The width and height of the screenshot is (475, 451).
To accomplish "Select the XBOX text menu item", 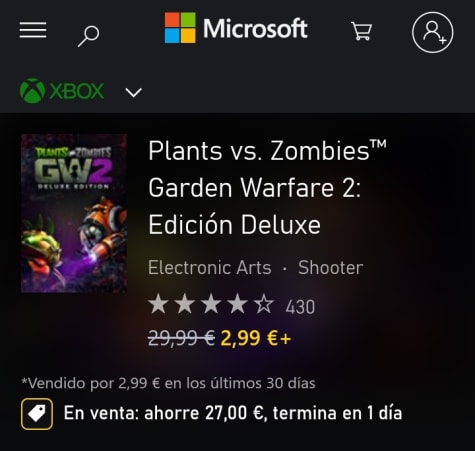I will pyautogui.click(x=77, y=91).
